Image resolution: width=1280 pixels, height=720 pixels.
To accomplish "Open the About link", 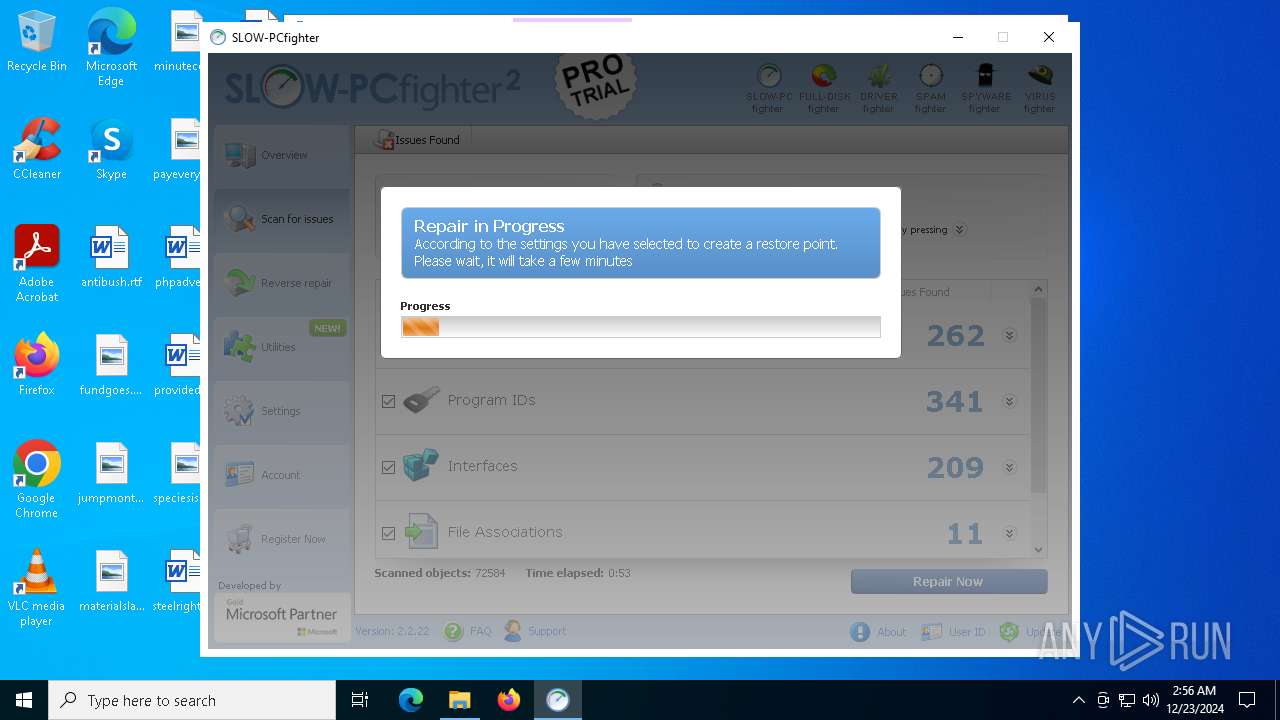I will (x=891, y=632).
